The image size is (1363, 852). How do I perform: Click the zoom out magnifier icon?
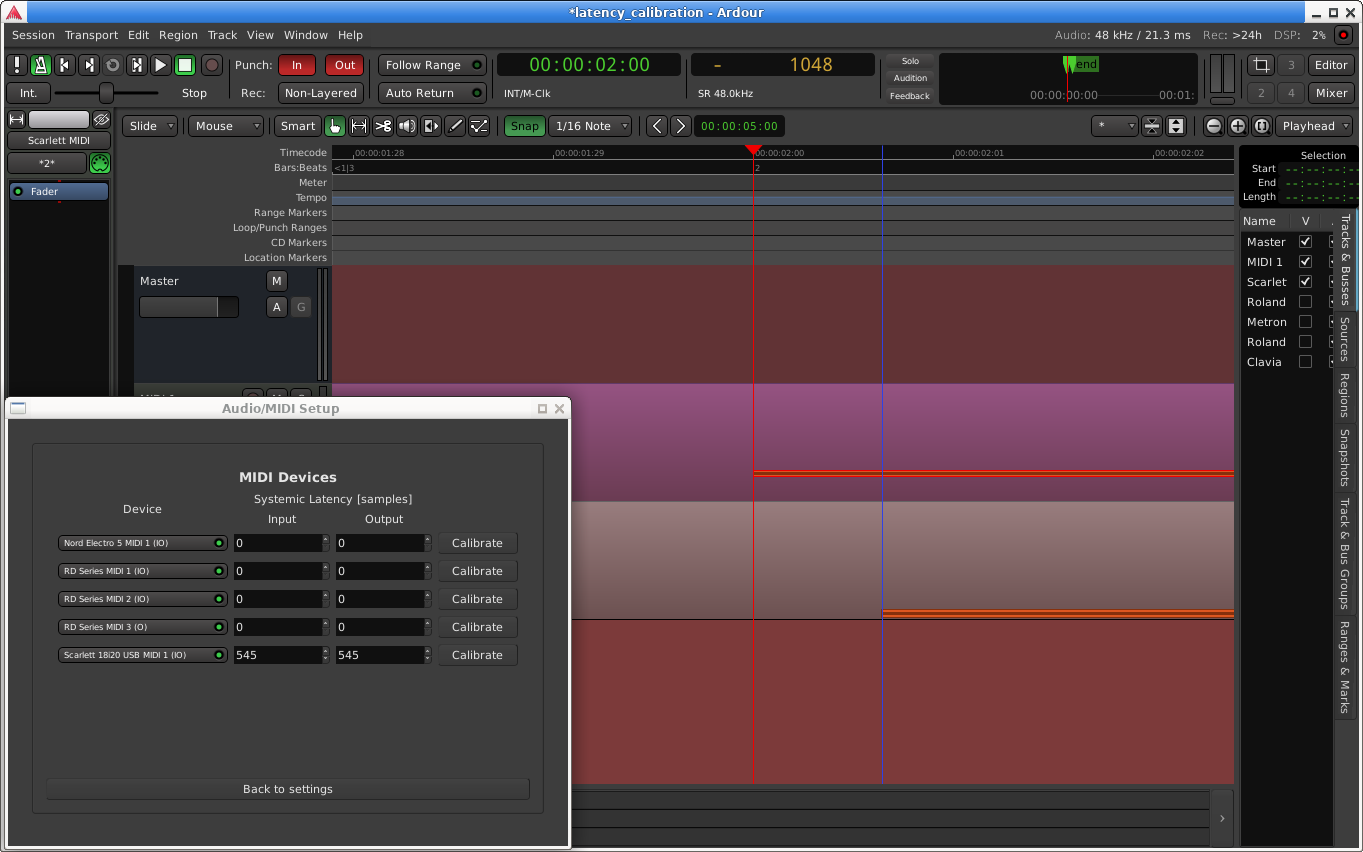[x=1213, y=126]
